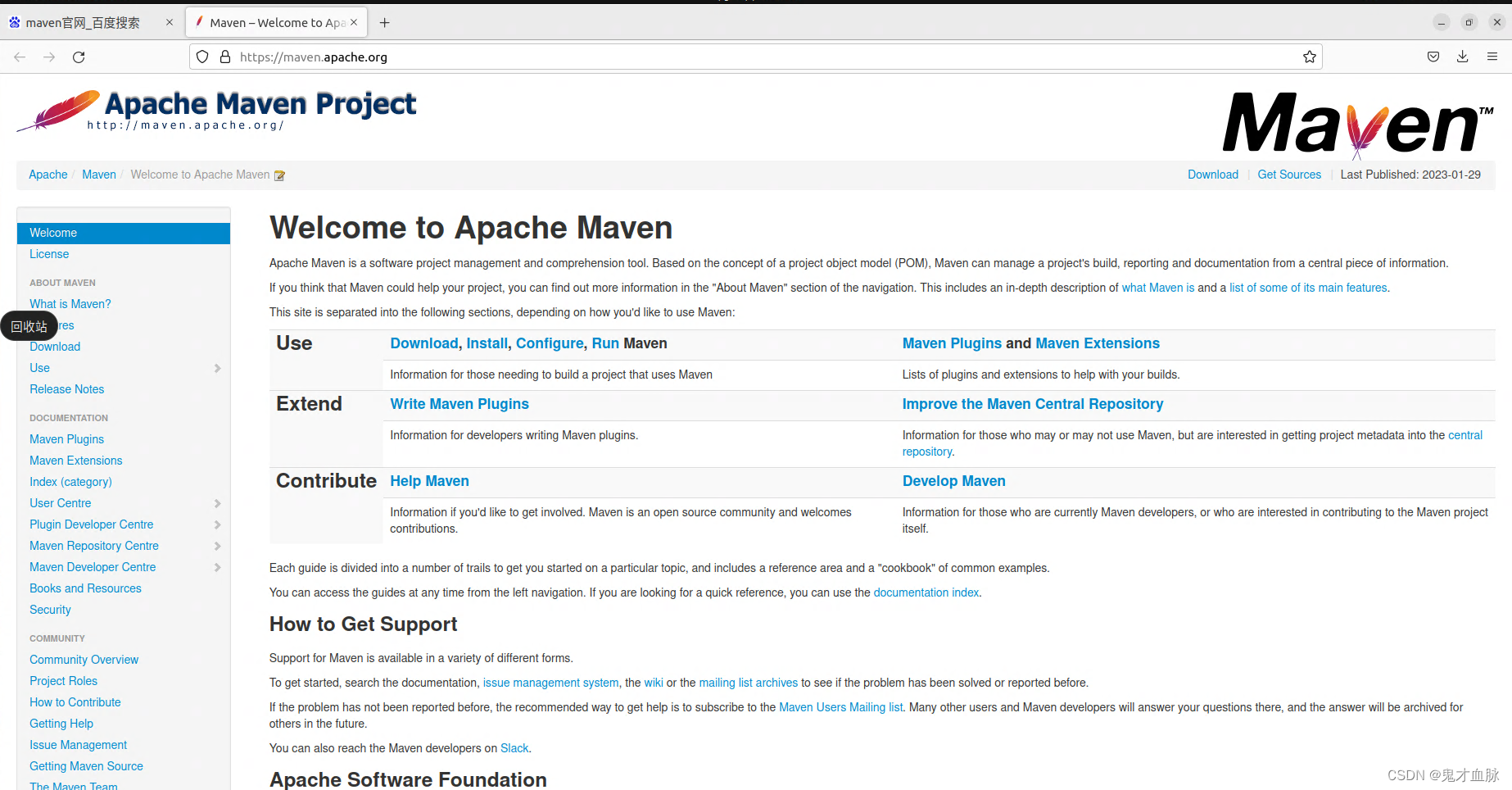1512x790 pixels.
Task: Open the issue management system link
Action: click(x=551, y=683)
